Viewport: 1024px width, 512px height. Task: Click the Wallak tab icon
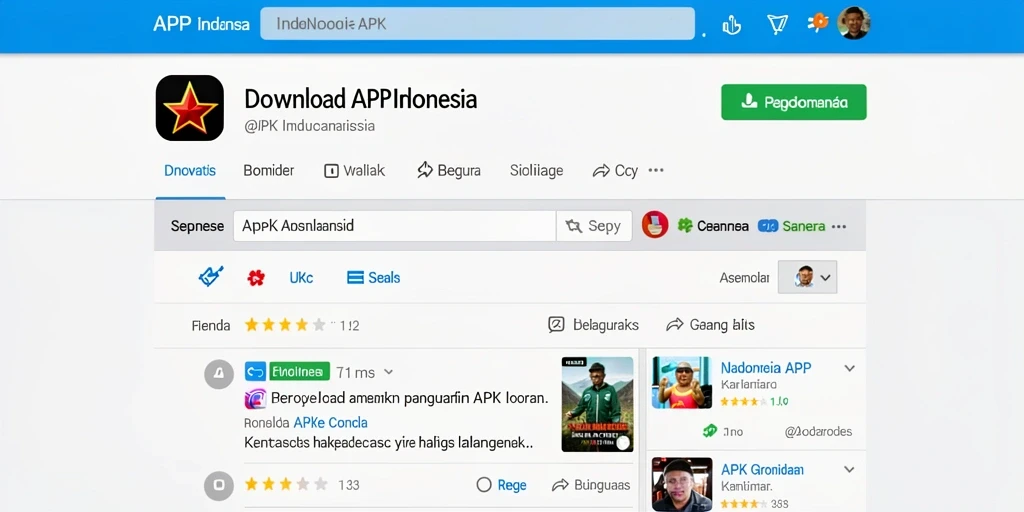point(331,171)
